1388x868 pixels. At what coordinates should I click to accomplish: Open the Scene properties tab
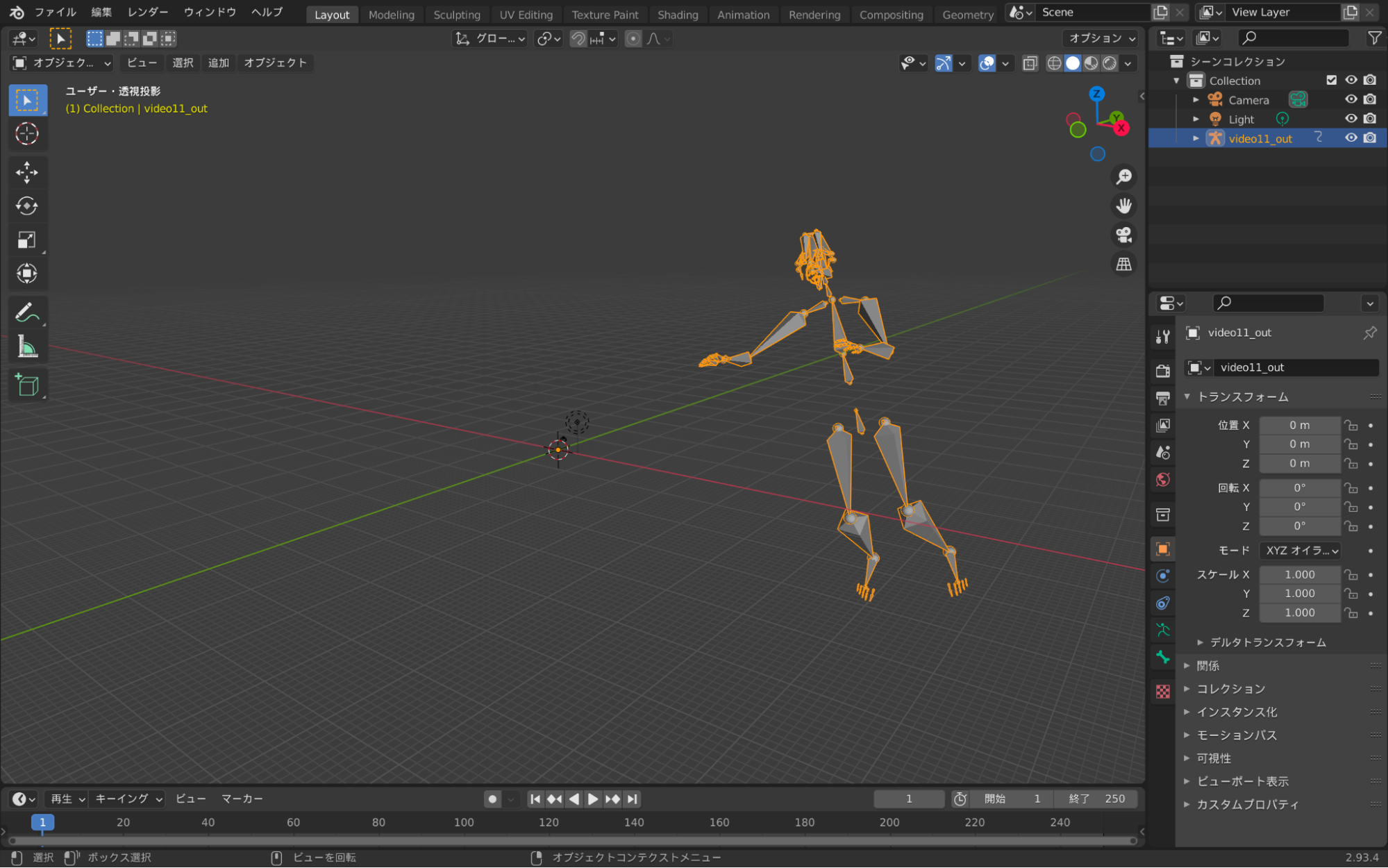tap(1163, 453)
